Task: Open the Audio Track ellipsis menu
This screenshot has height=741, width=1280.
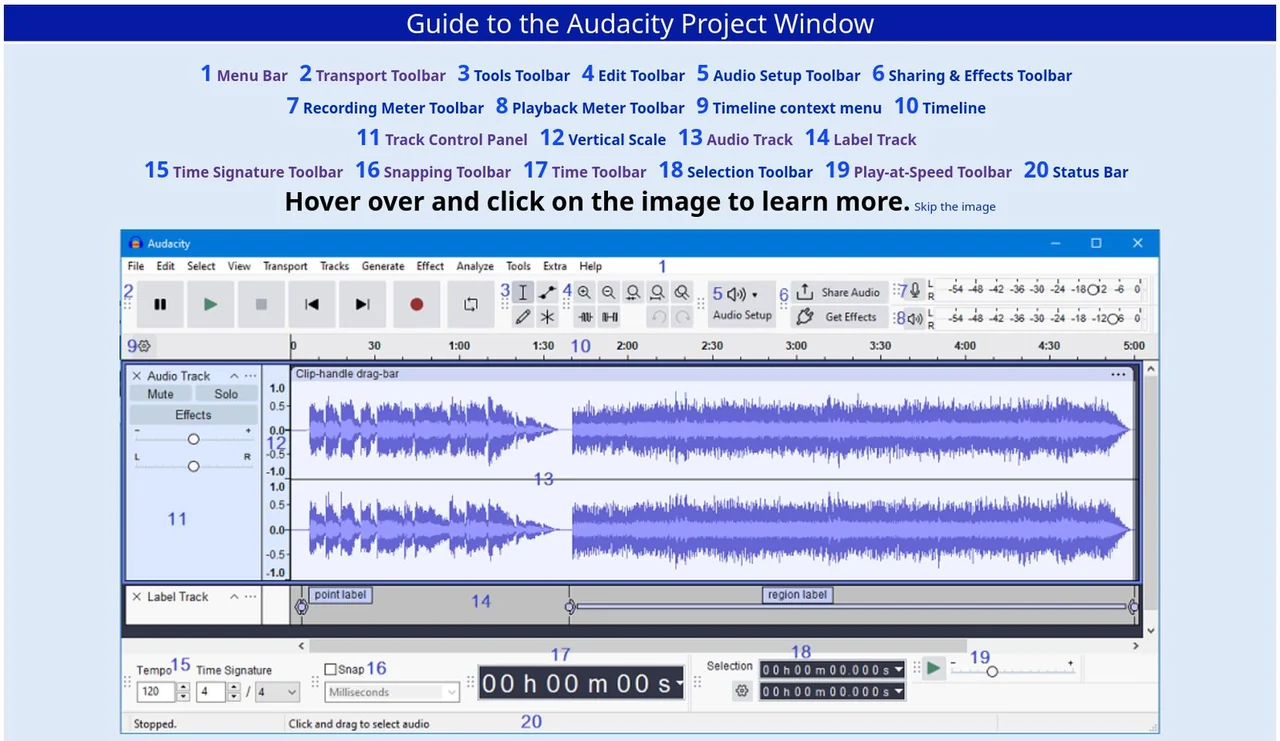Action: click(x=250, y=376)
